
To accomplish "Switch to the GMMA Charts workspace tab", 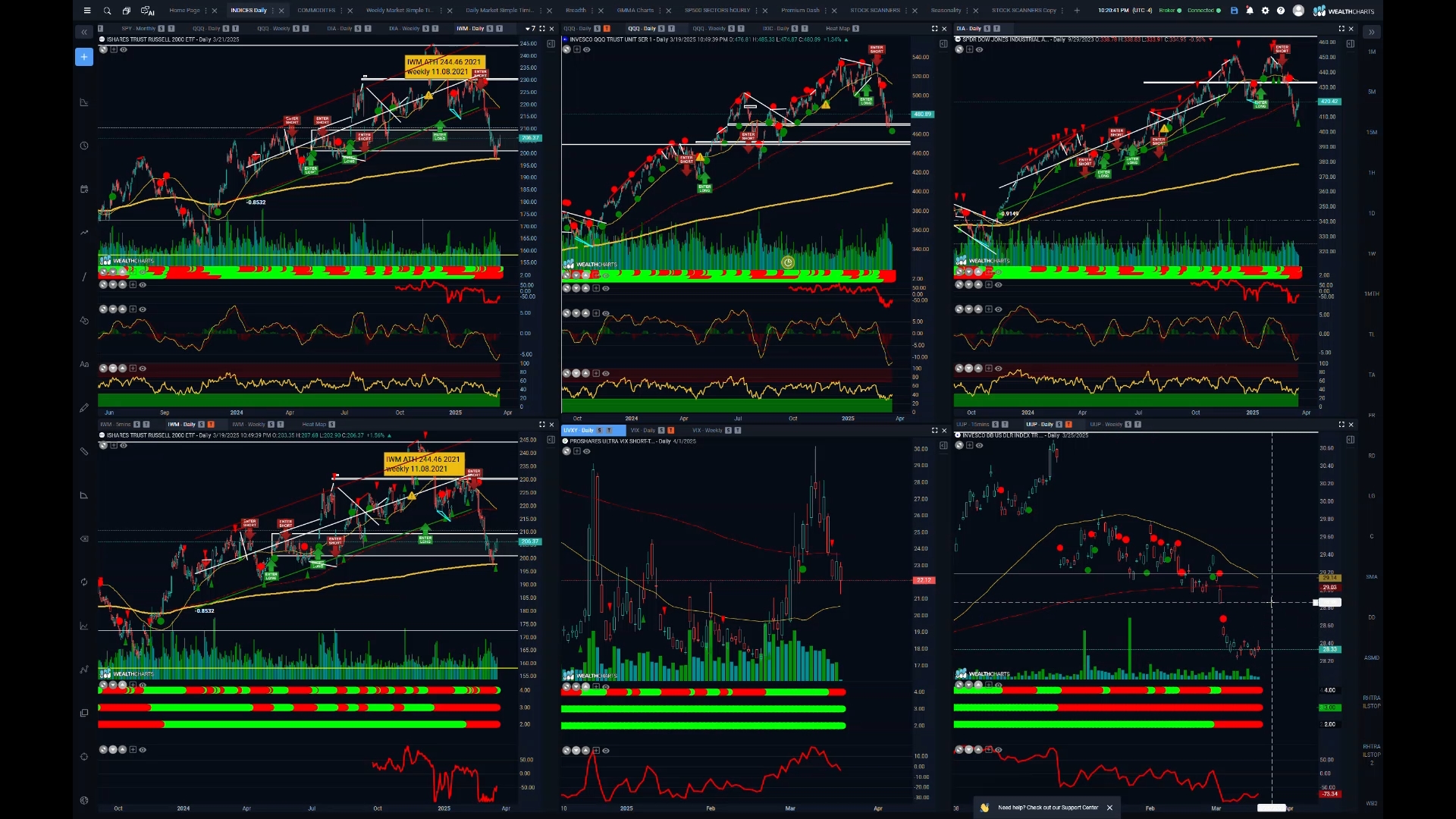I will pyautogui.click(x=635, y=11).
